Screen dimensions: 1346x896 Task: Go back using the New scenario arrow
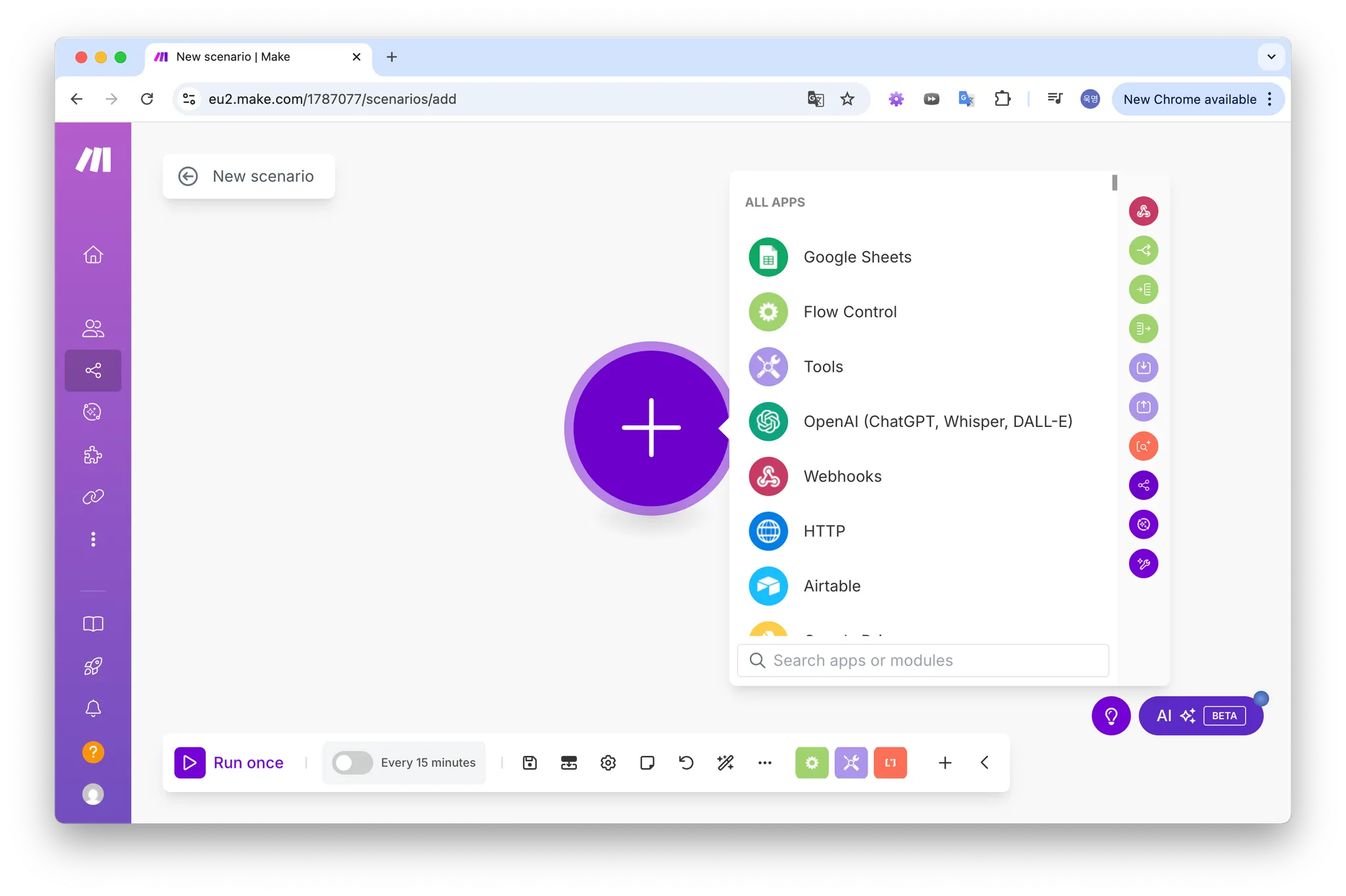[x=188, y=176]
